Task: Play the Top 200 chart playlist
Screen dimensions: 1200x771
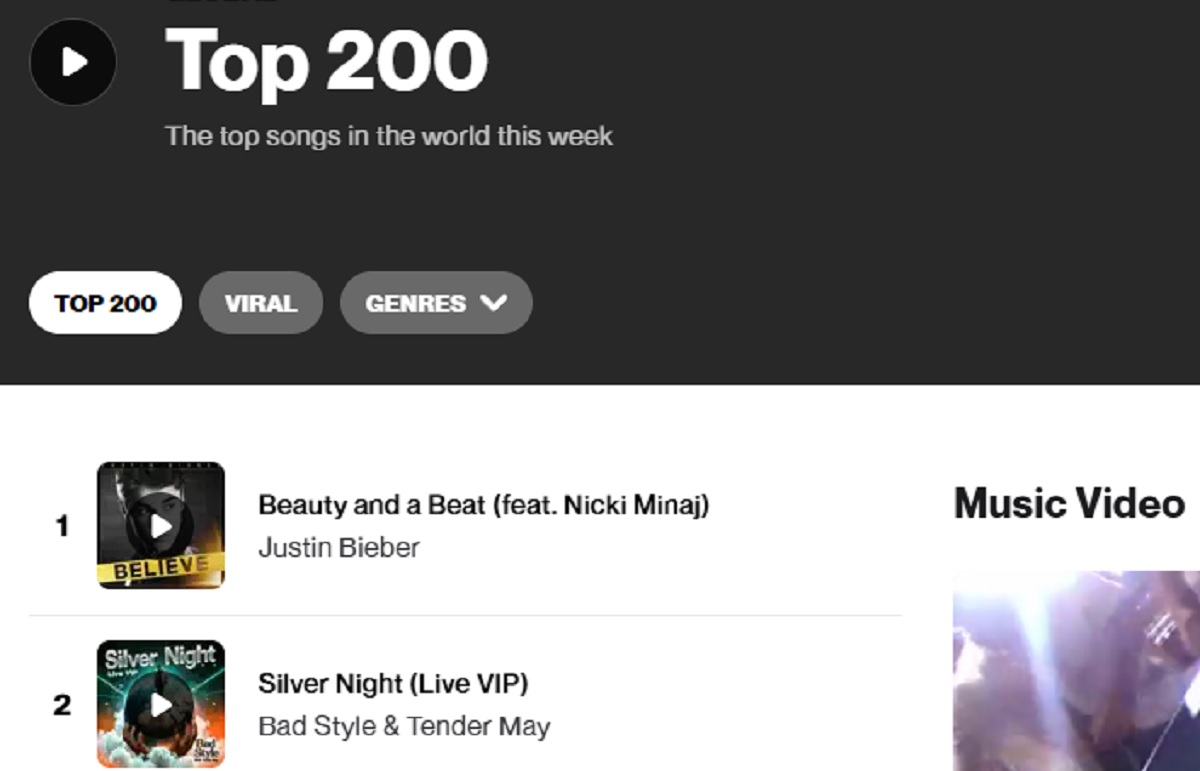Action: click(73, 62)
